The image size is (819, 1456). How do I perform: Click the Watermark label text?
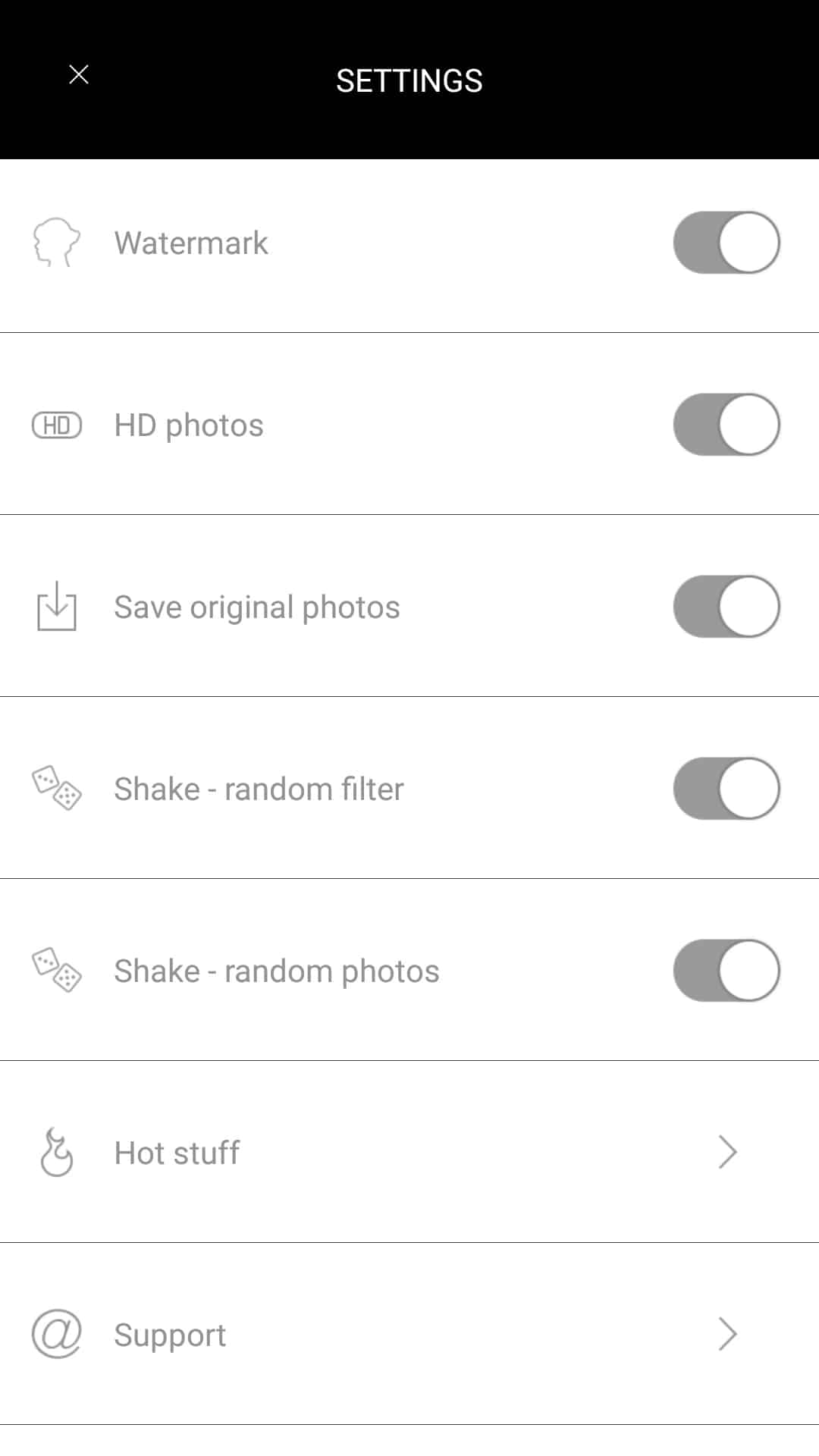coord(191,243)
